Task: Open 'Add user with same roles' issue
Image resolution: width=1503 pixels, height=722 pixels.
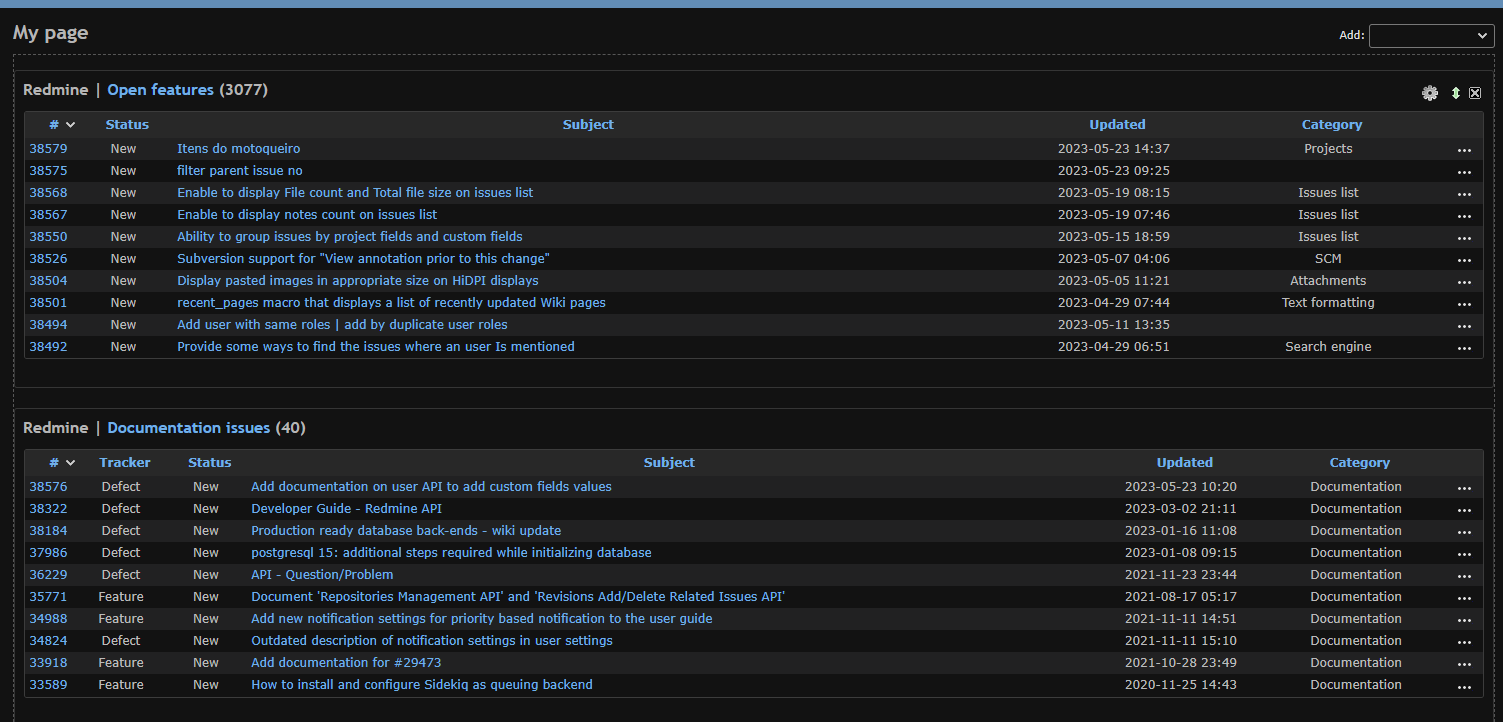Action: [x=342, y=325]
